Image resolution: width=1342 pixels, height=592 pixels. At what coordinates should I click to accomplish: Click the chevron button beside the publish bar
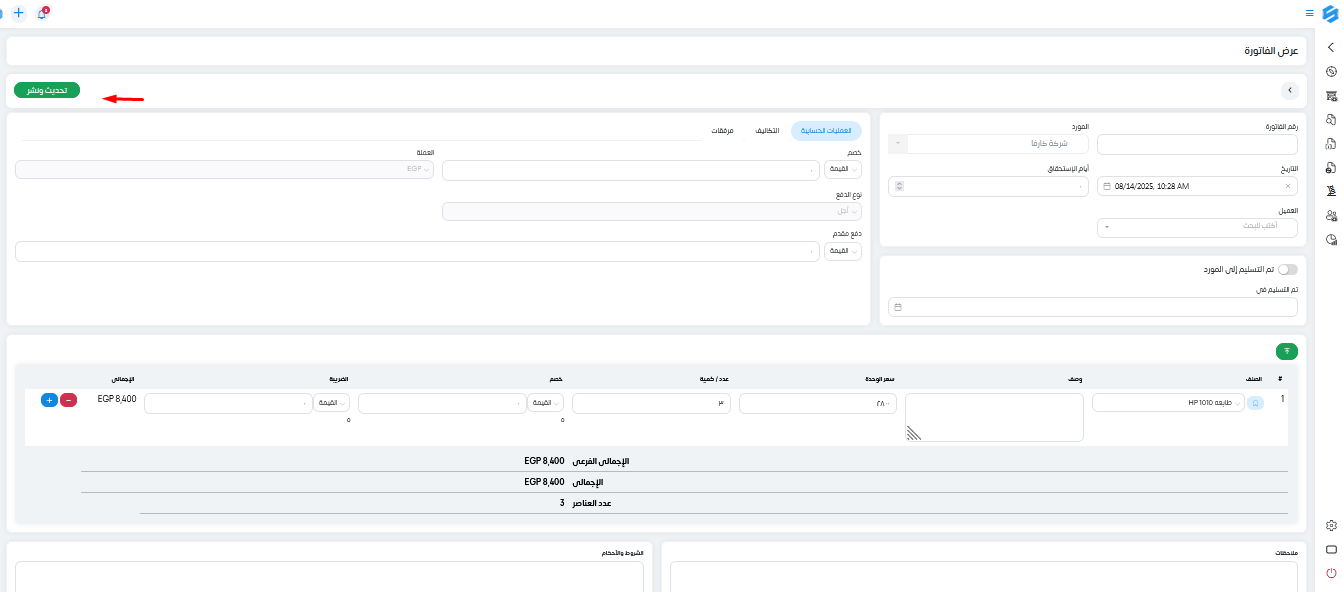[x=1289, y=90]
